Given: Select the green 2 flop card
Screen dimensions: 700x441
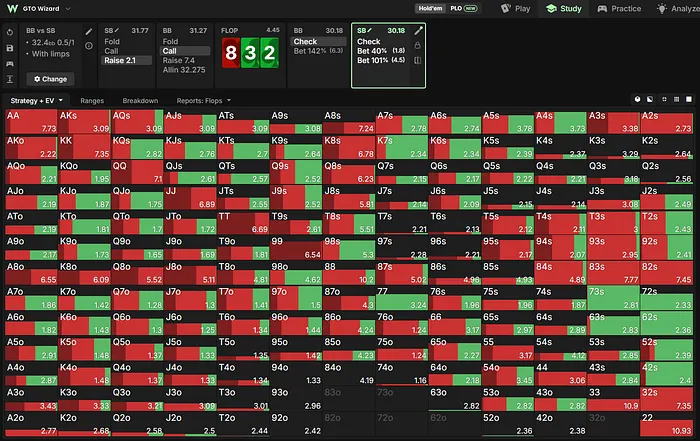Looking at the screenshot, I should pyautogui.click(x=270, y=53).
